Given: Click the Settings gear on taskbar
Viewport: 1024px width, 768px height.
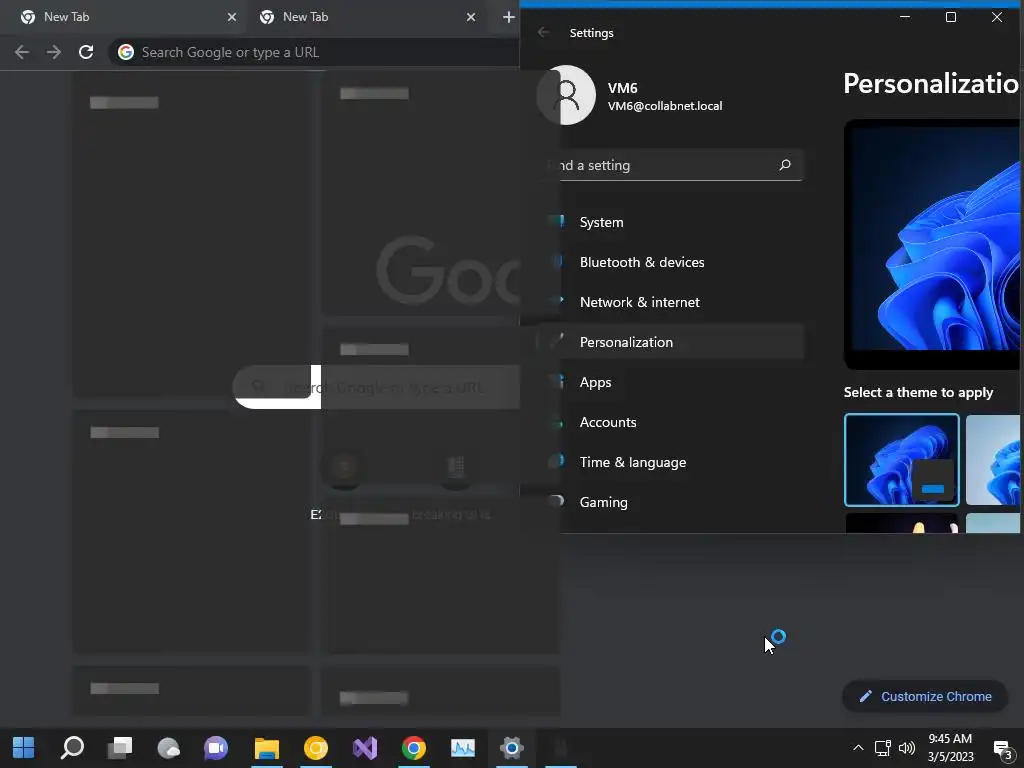Looking at the screenshot, I should coord(511,748).
